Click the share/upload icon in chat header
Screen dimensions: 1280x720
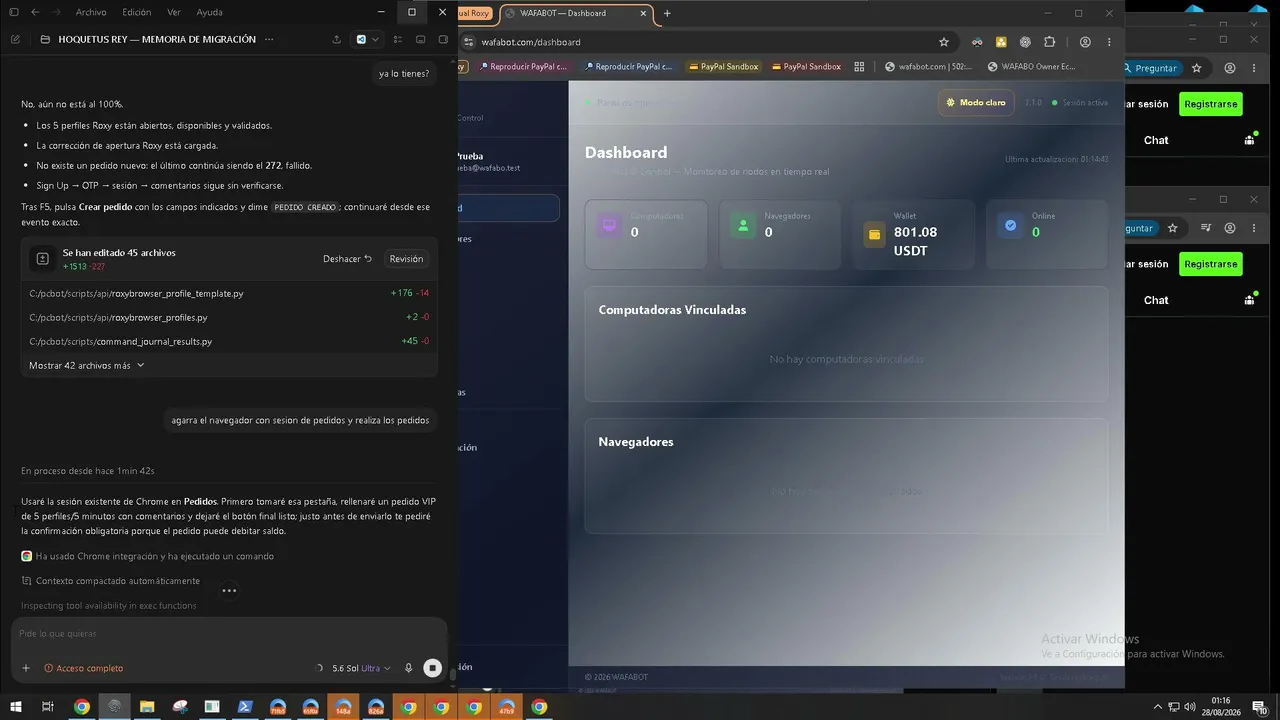(x=336, y=39)
